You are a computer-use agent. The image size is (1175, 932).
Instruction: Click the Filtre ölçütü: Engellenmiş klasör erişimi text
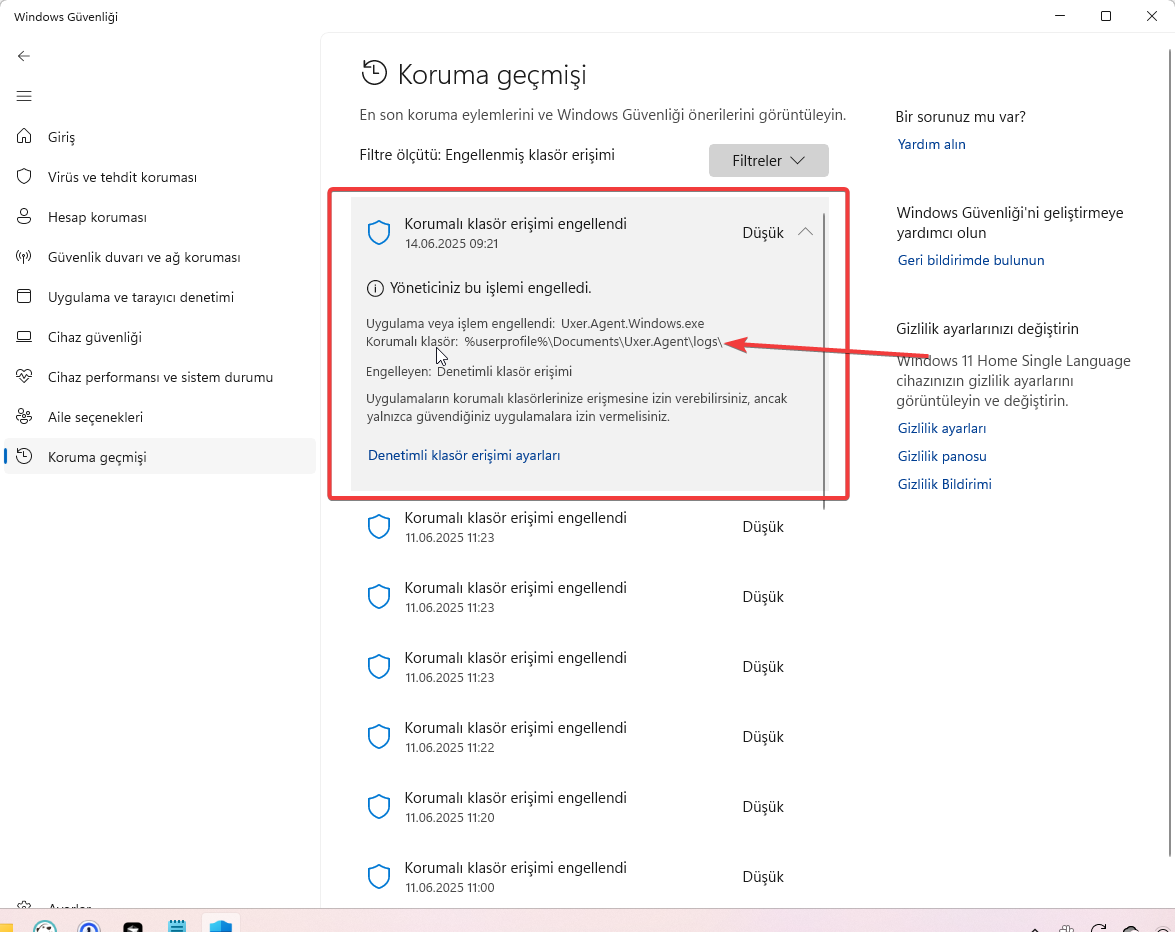pyautogui.click(x=487, y=154)
